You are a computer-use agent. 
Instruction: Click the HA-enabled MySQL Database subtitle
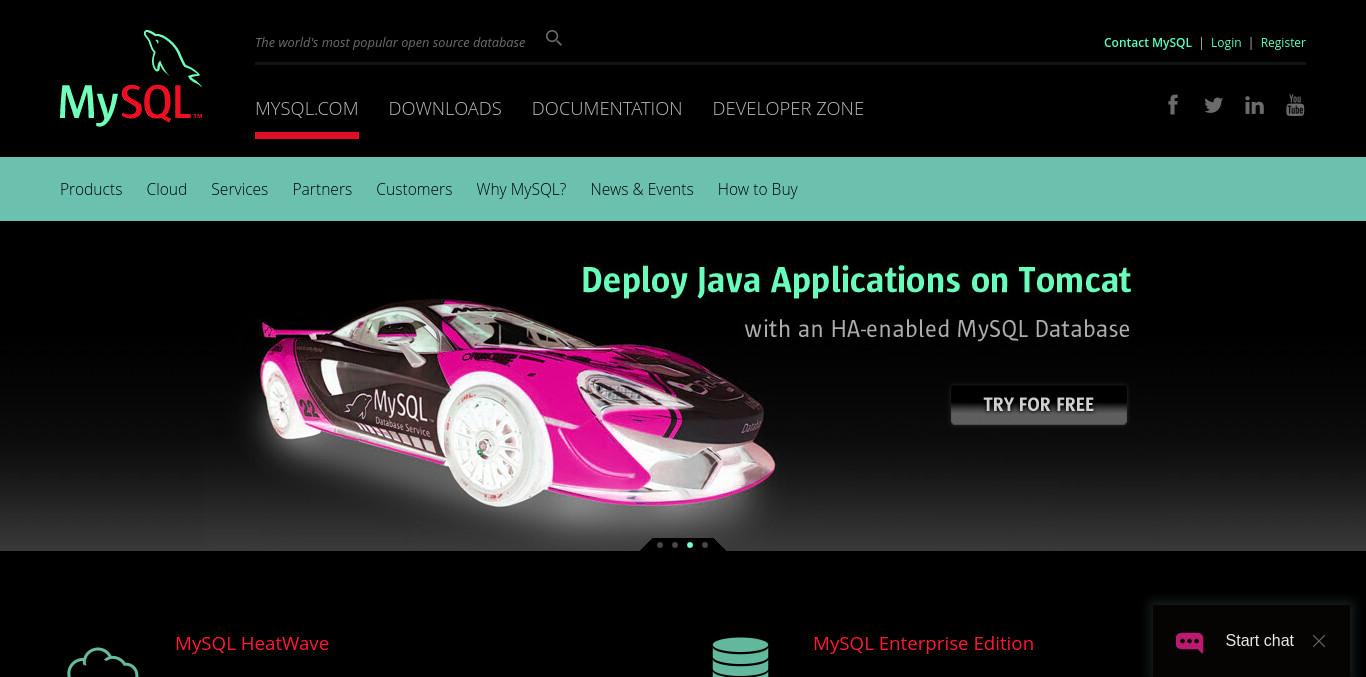937,329
